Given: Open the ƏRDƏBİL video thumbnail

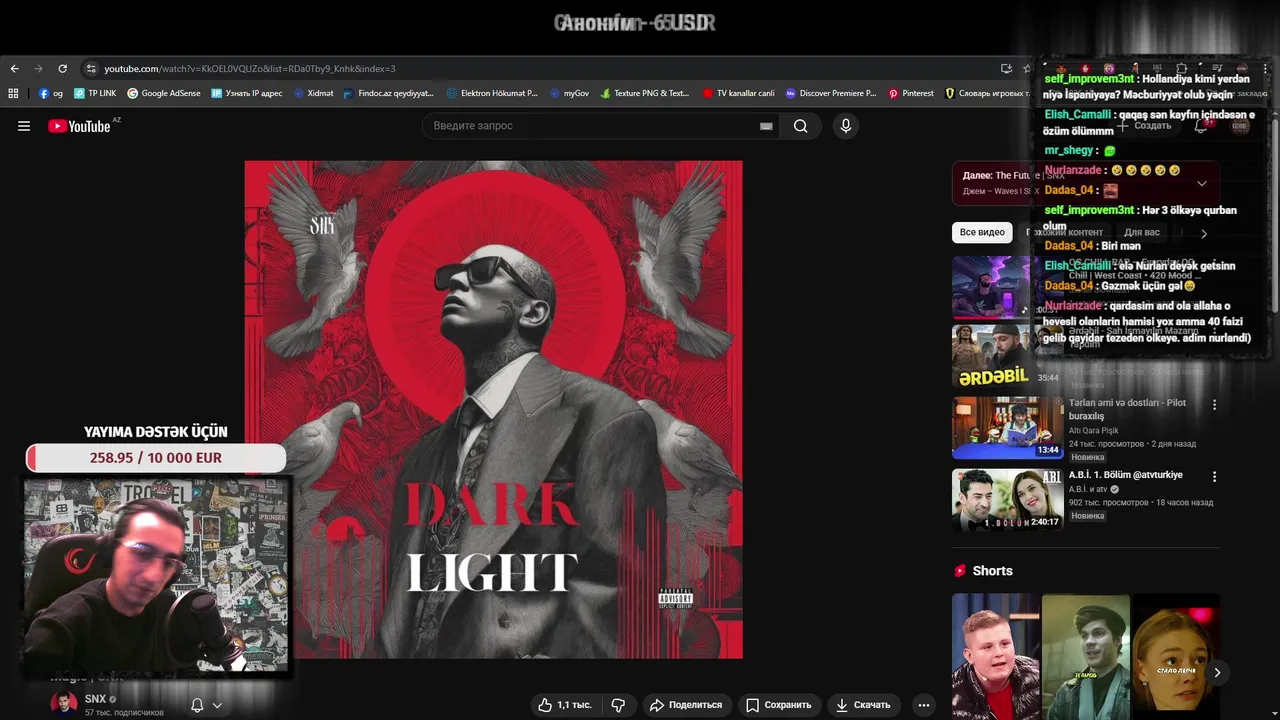Looking at the screenshot, I should coord(1007,355).
